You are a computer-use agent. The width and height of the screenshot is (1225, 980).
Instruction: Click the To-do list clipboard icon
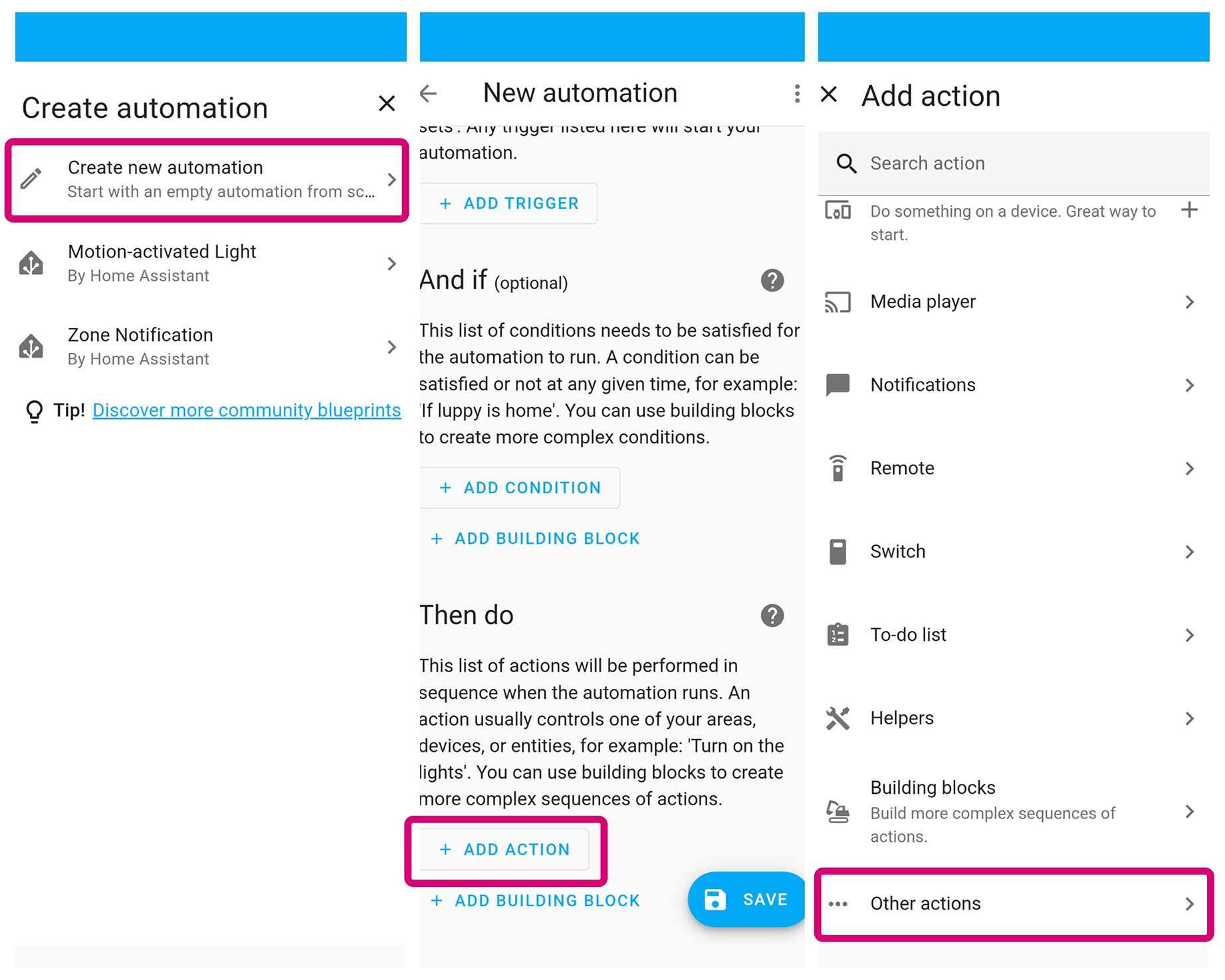click(x=837, y=635)
